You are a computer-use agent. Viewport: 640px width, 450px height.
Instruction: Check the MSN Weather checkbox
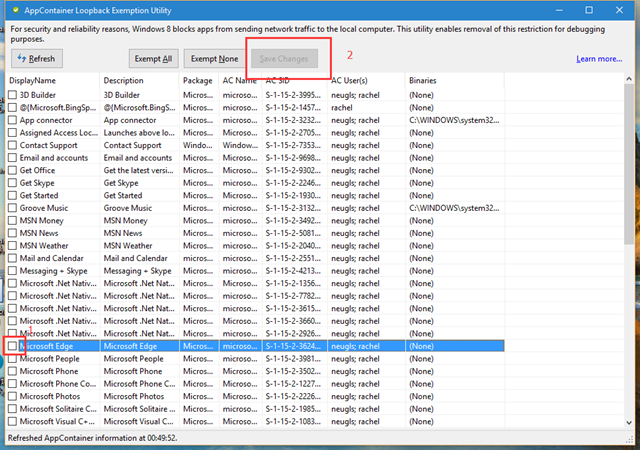pos(12,246)
